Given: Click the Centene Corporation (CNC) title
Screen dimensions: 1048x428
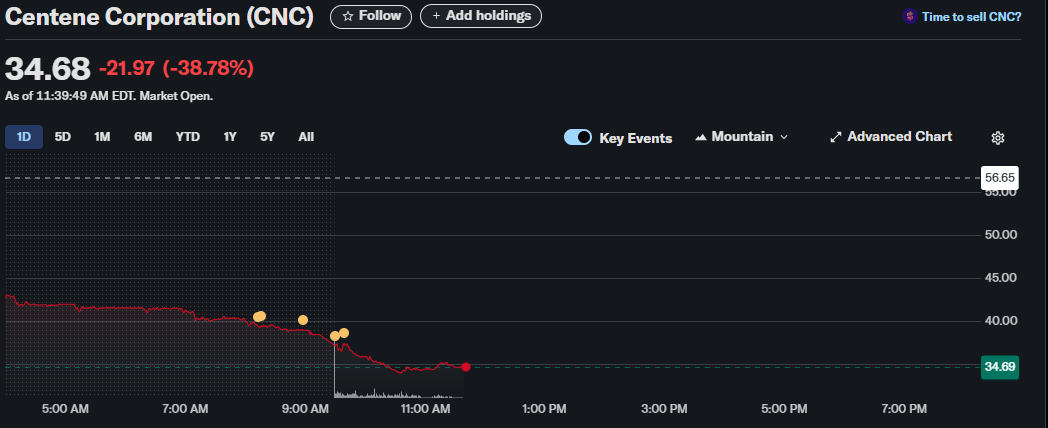Looking at the screenshot, I should (x=159, y=17).
